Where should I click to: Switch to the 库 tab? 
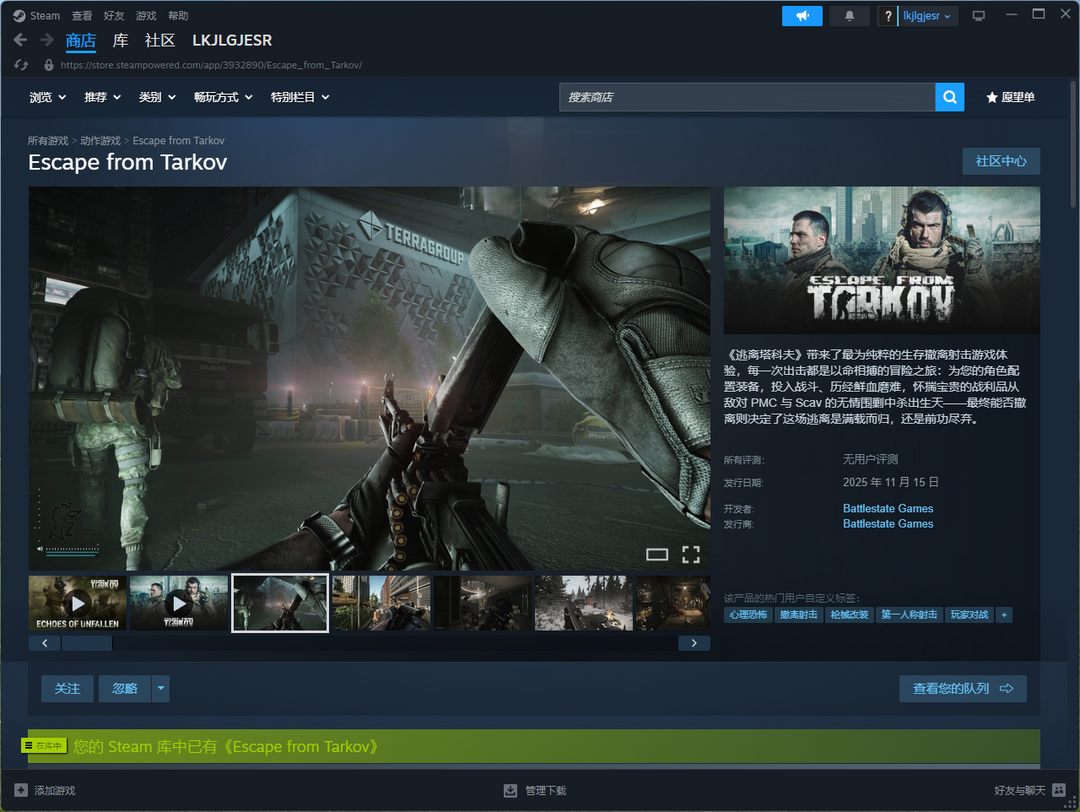(x=120, y=40)
